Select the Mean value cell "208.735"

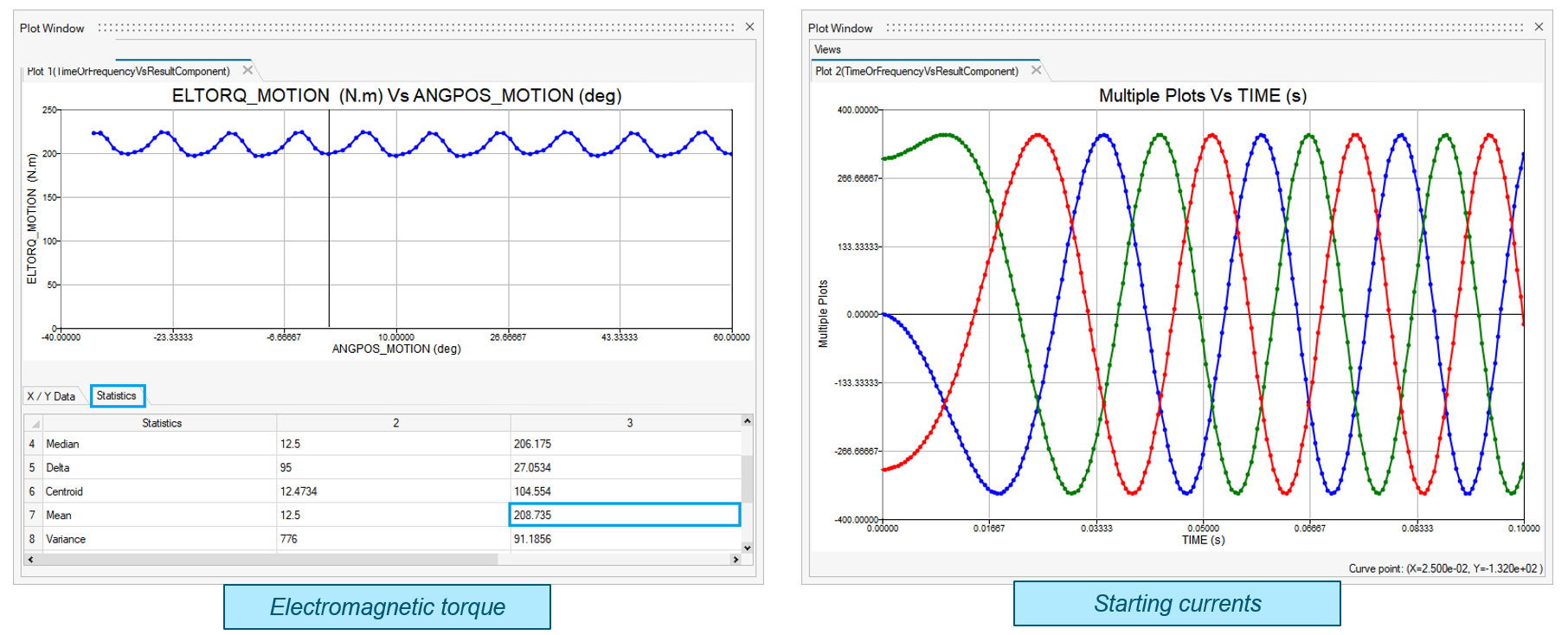coord(625,515)
